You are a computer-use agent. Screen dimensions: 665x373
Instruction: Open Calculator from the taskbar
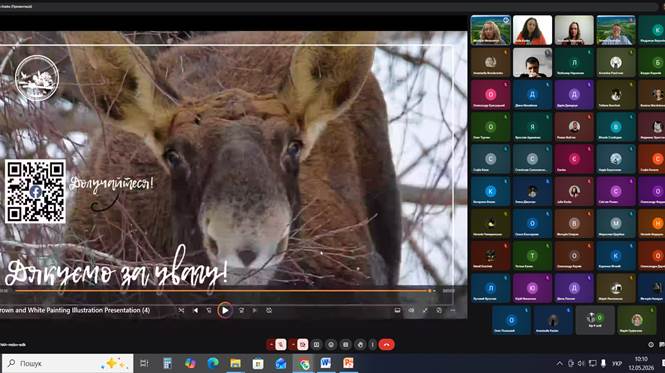click(168, 363)
